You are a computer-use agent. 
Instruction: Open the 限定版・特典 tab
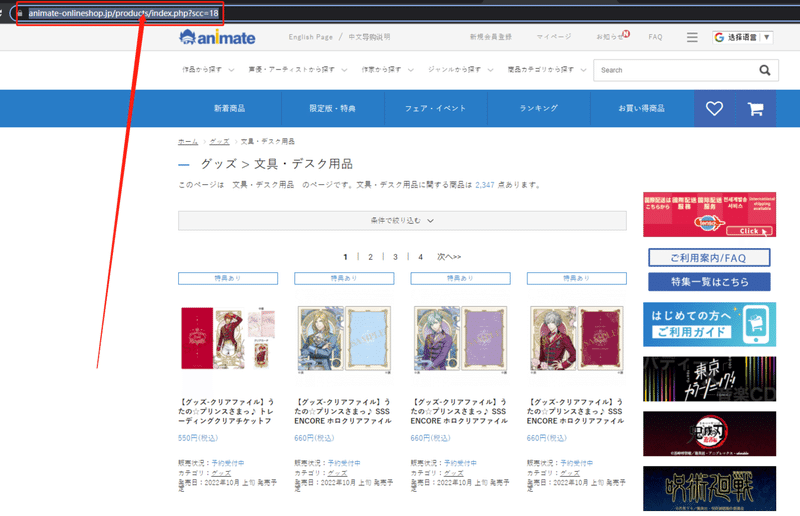pyautogui.click(x=333, y=108)
